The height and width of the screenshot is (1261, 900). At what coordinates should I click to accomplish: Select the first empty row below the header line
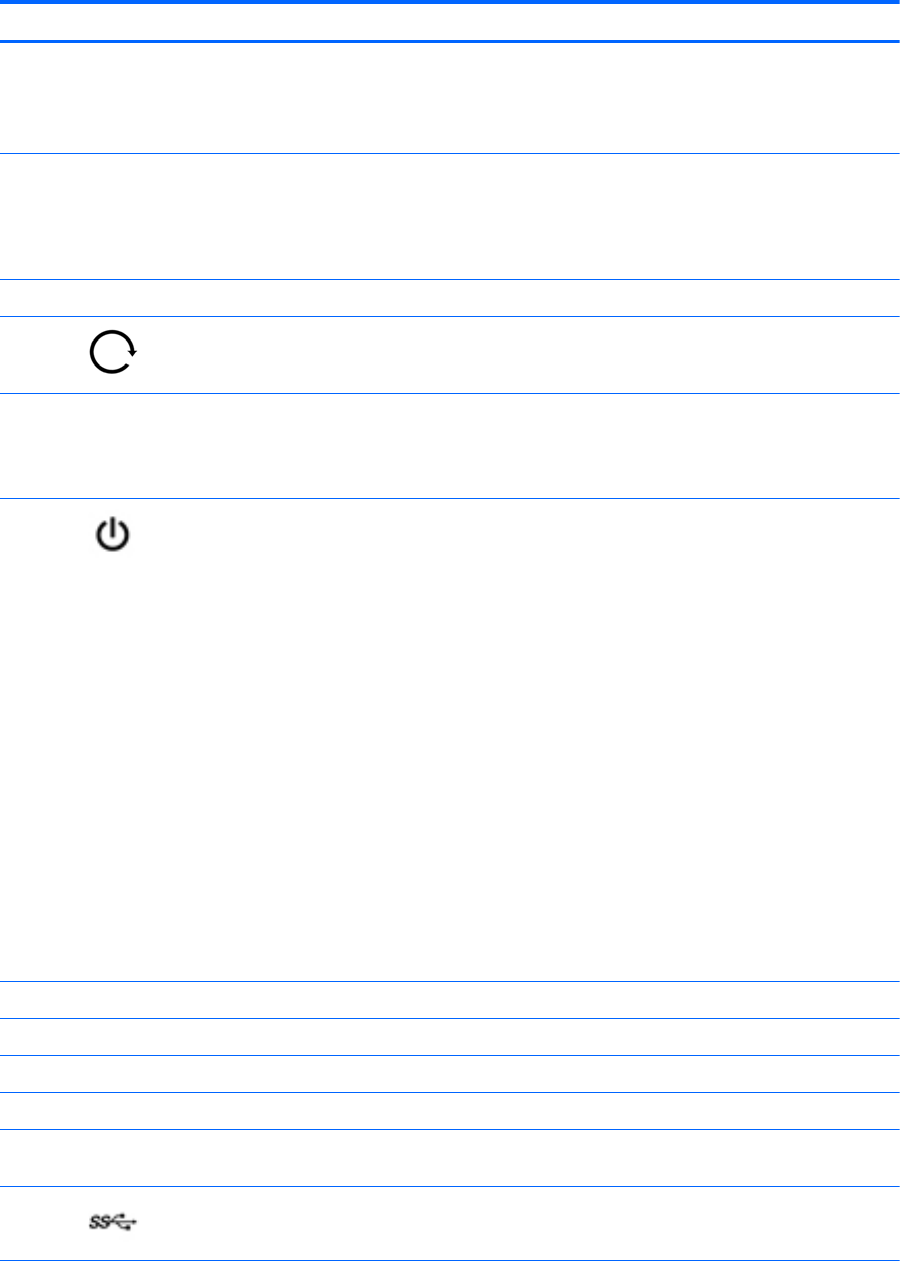450,97
